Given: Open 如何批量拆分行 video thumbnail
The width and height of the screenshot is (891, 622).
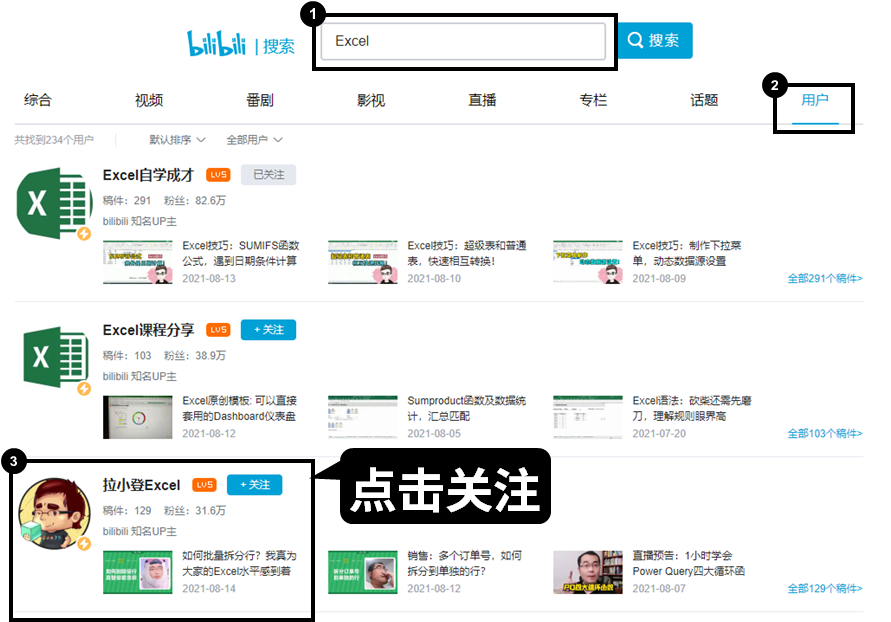Looking at the screenshot, I should coord(138,572).
